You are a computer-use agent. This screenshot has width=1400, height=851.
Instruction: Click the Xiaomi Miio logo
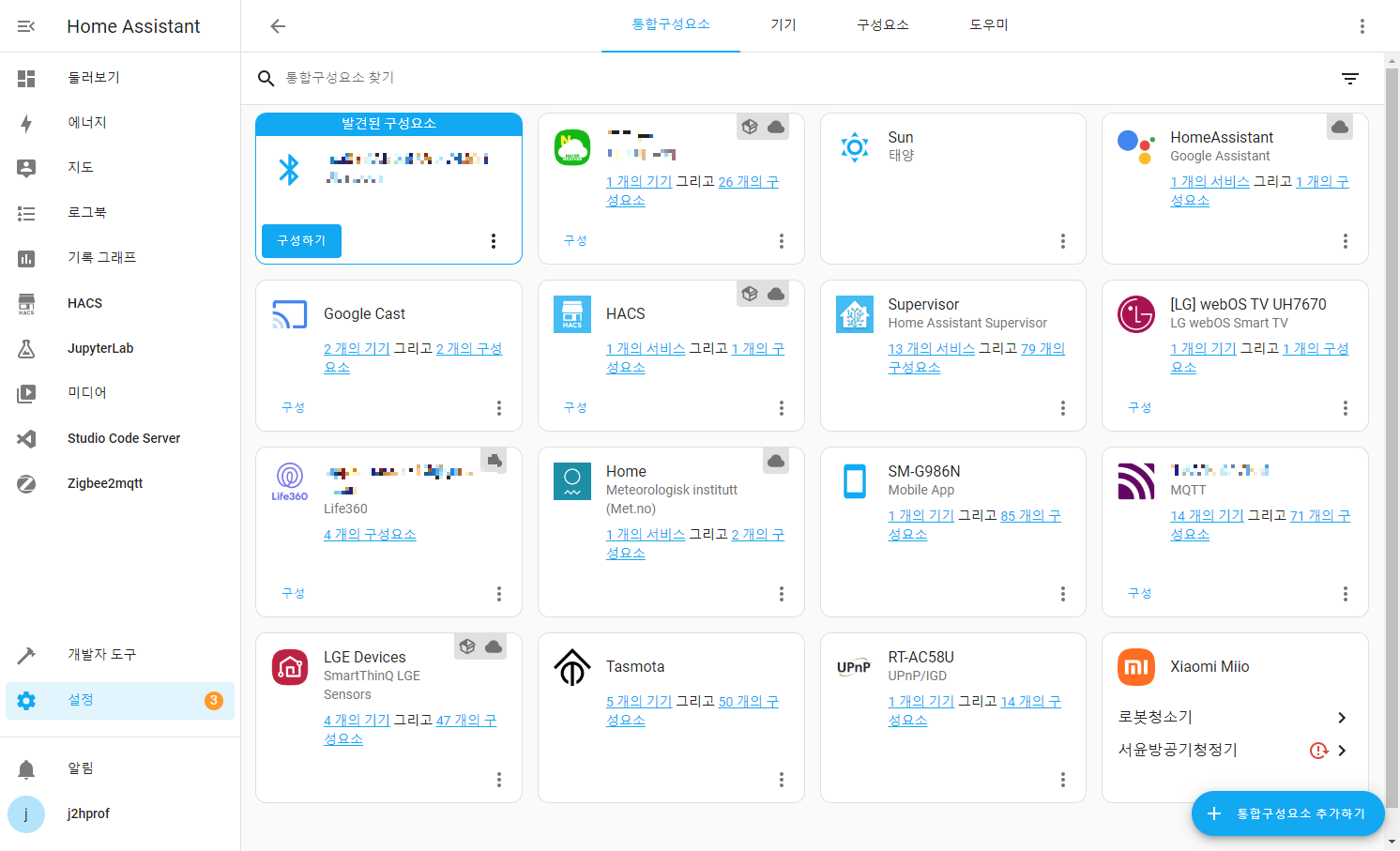point(1136,667)
